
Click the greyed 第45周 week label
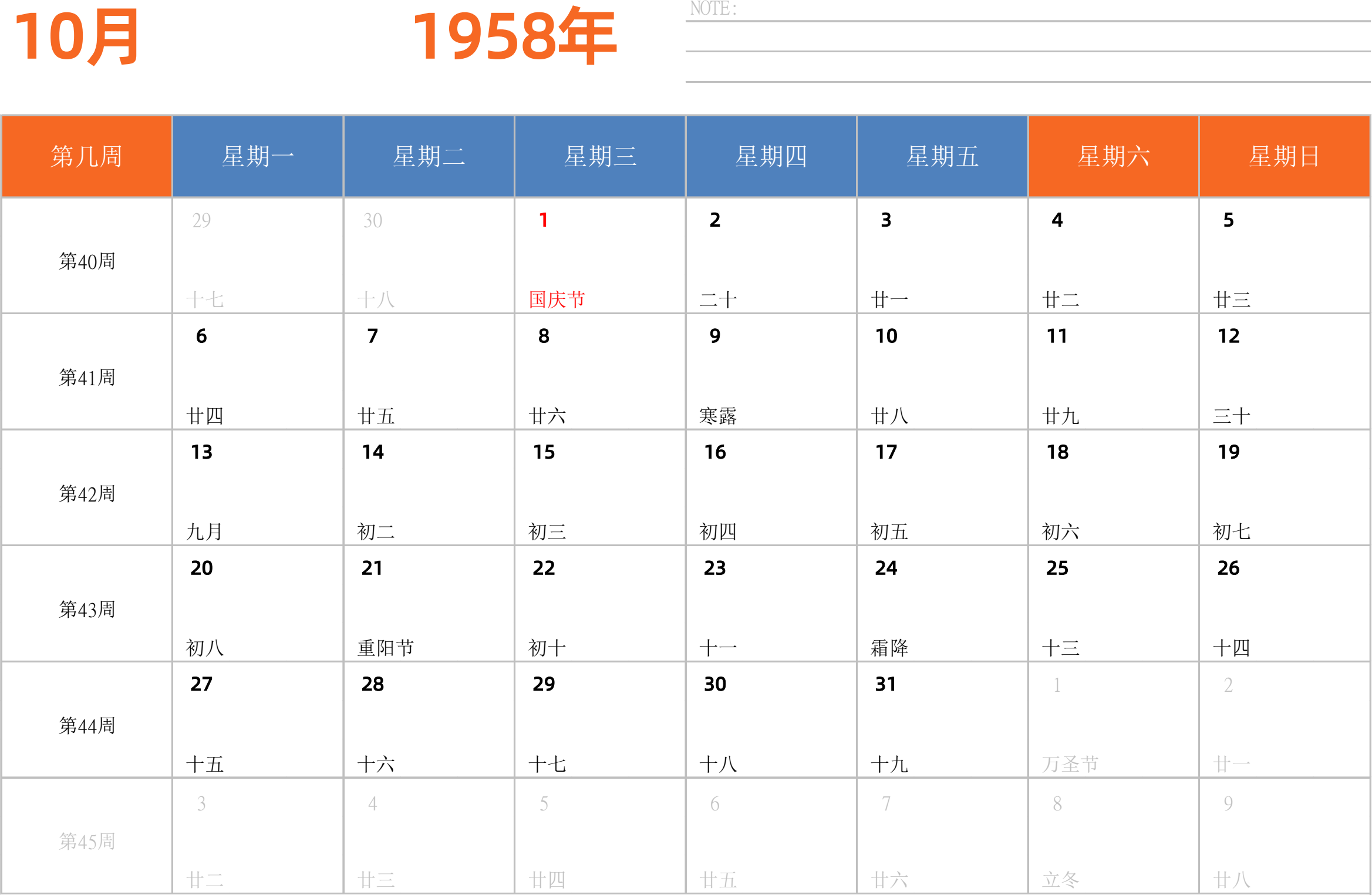87,842
